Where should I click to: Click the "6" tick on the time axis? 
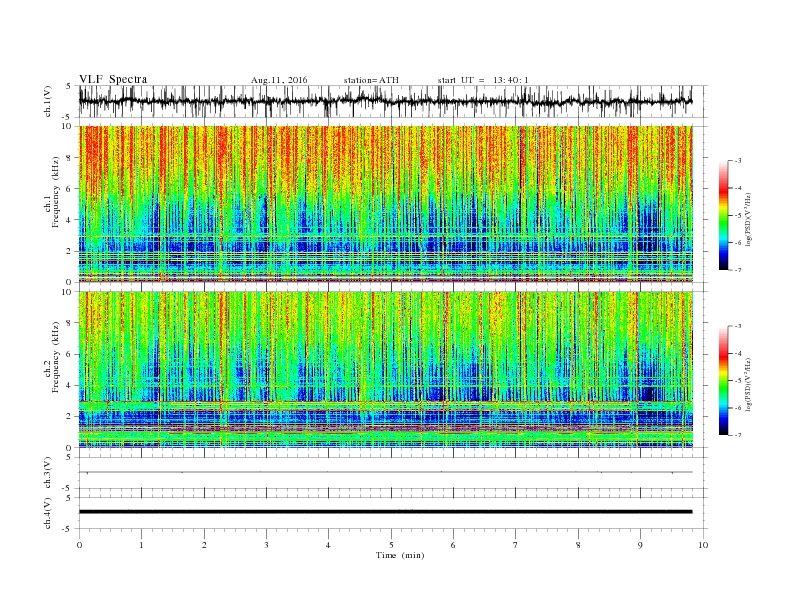point(453,545)
